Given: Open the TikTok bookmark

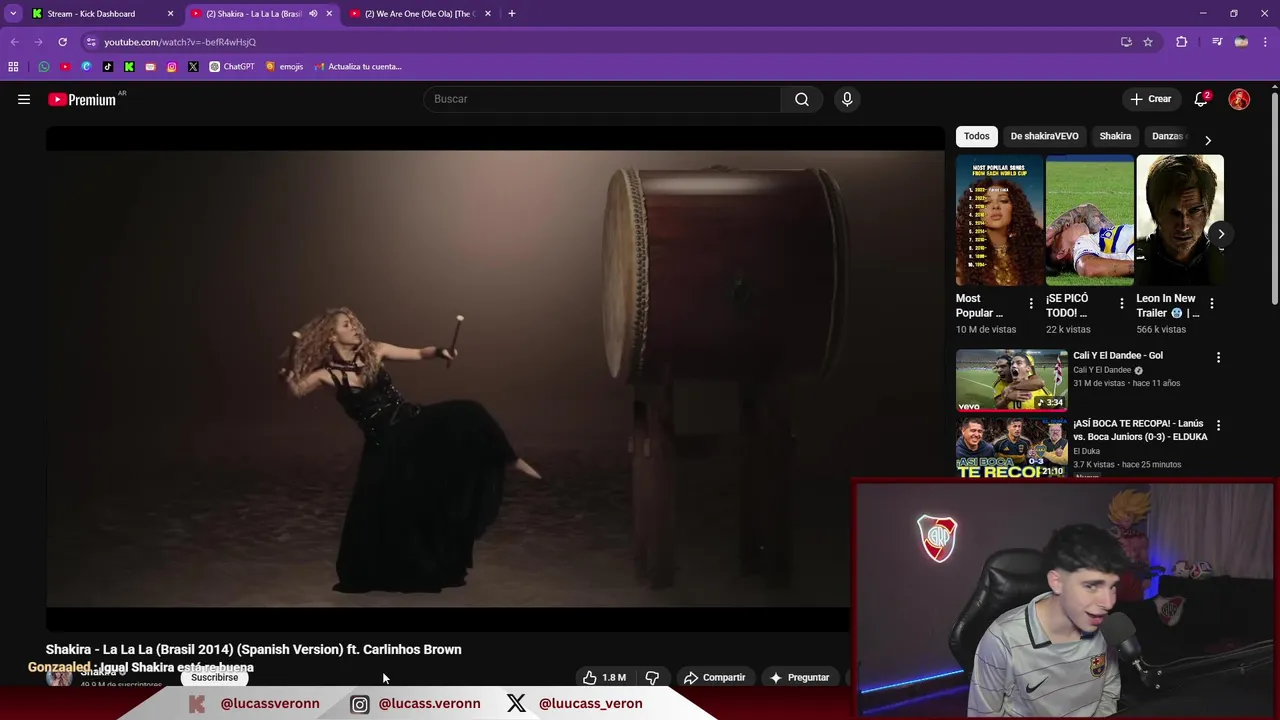Looking at the screenshot, I should click(x=108, y=67).
